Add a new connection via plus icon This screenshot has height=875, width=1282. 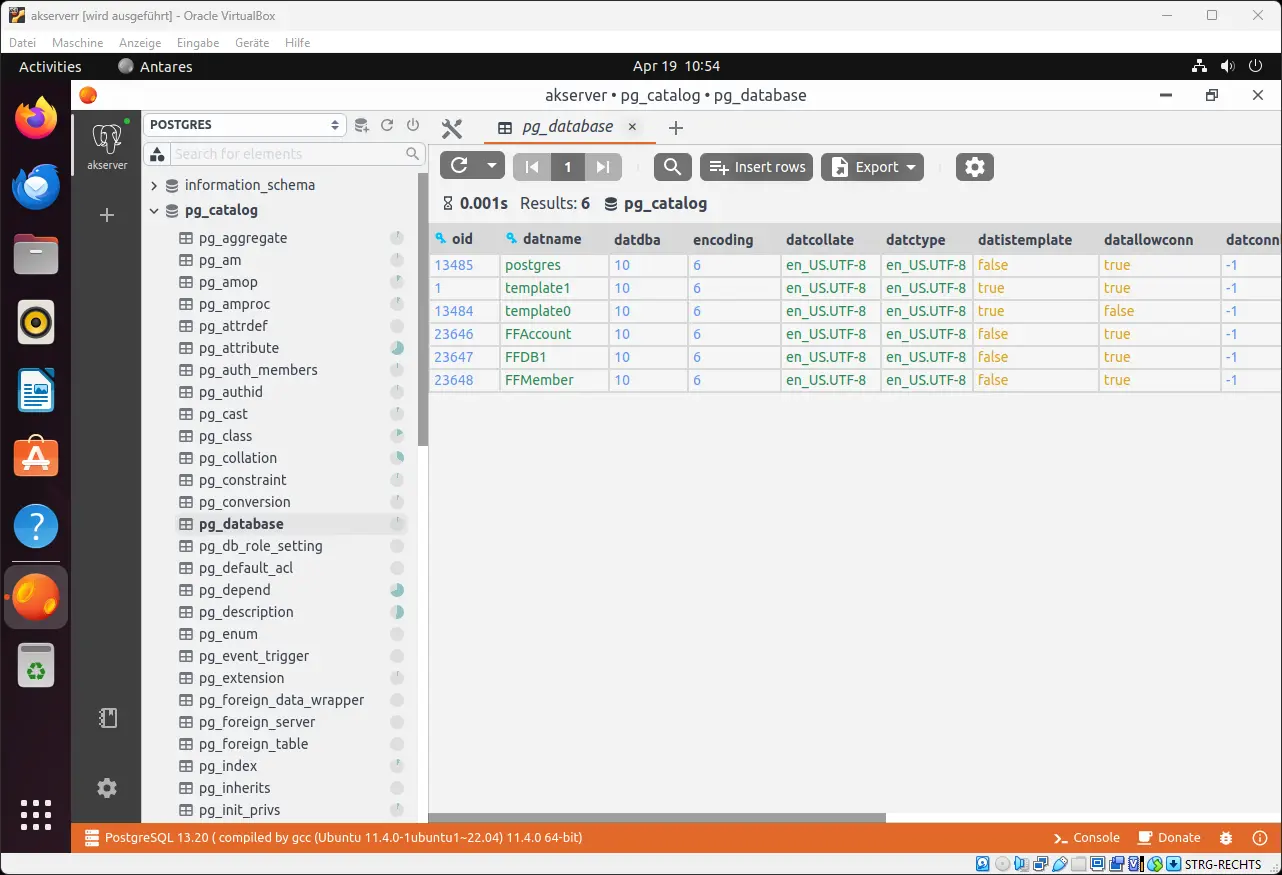coord(107,215)
